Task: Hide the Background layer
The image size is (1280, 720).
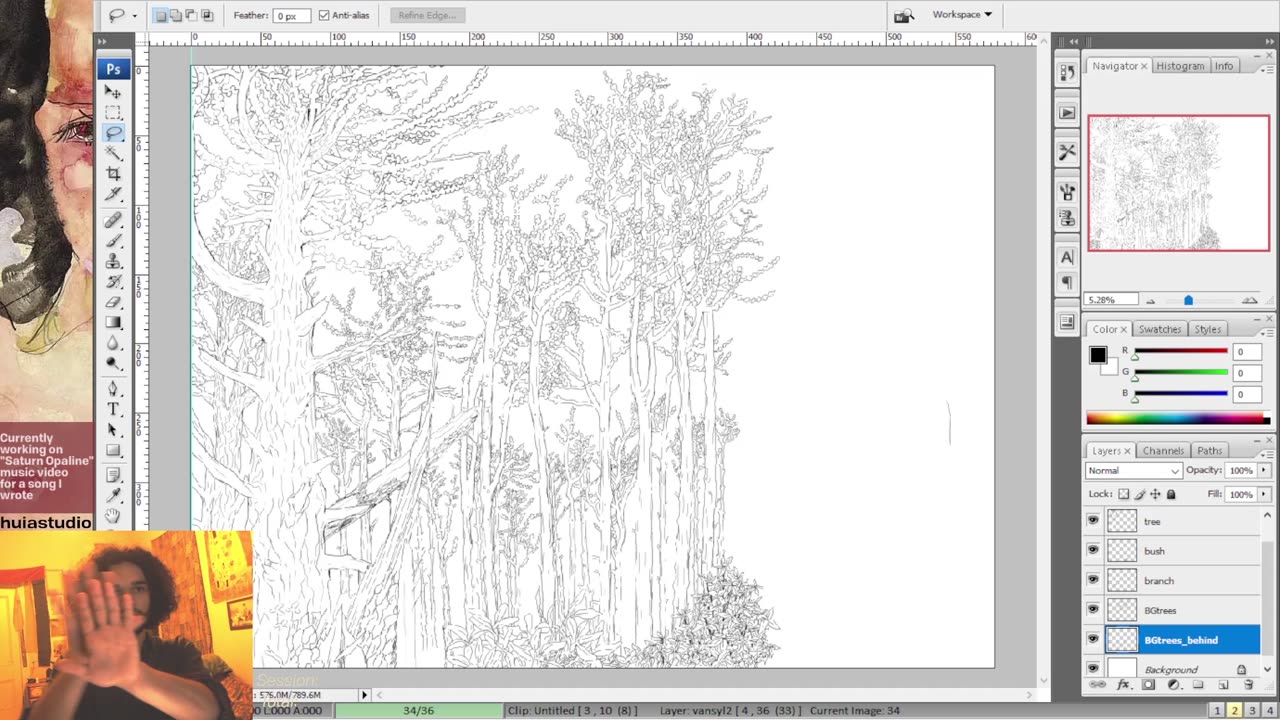Action: coord(1093,669)
